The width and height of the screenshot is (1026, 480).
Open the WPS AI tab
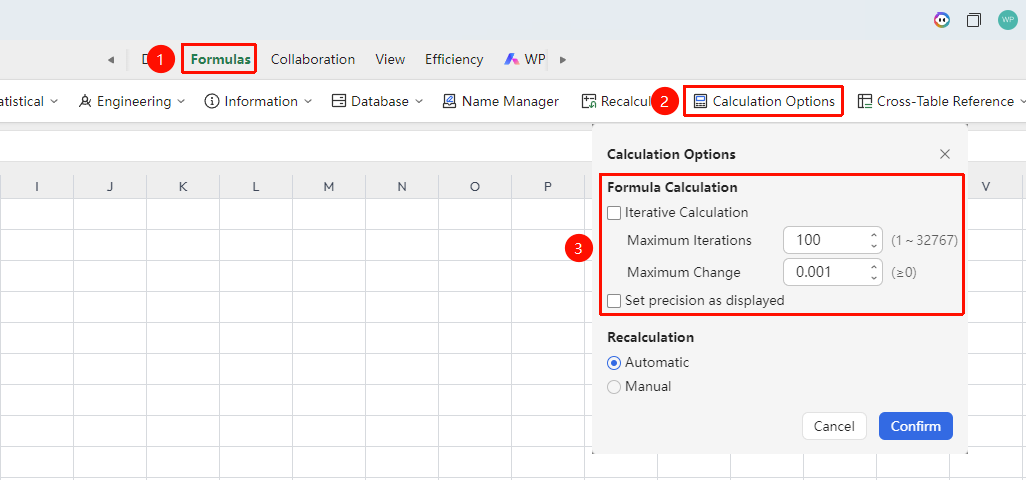pos(524,60)
